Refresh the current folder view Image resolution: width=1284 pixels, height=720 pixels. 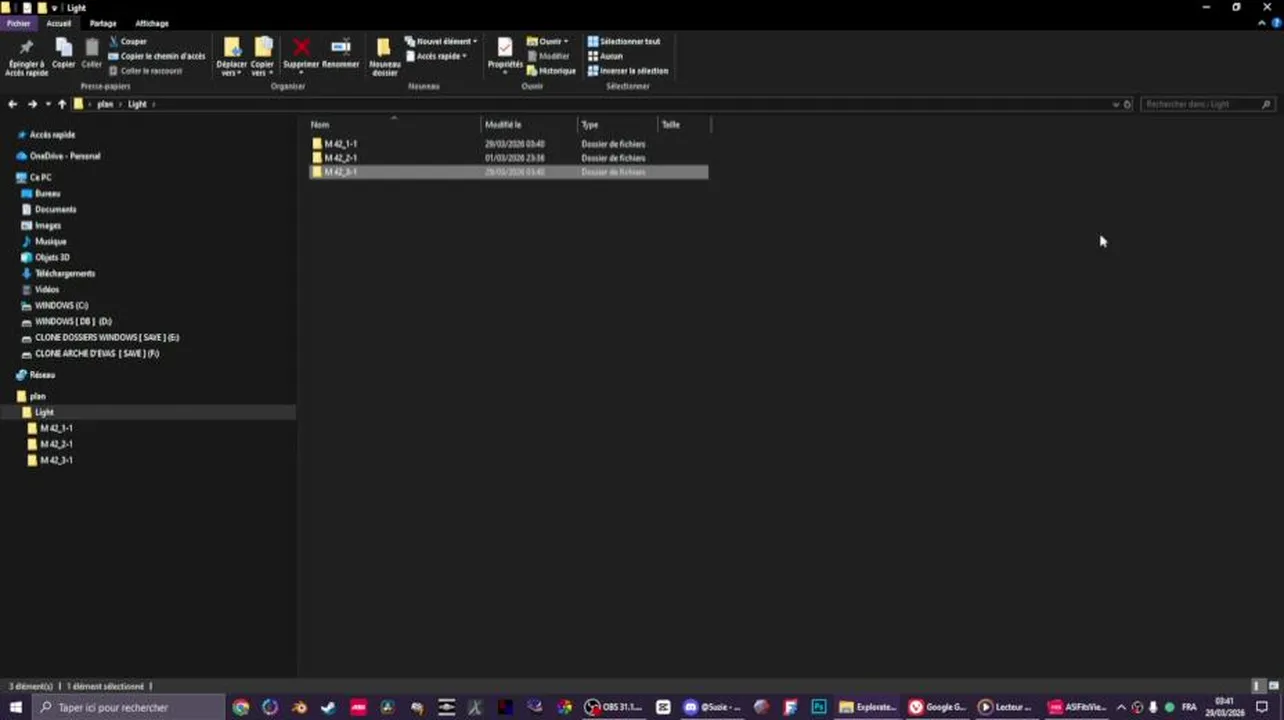coord(1127,104)
